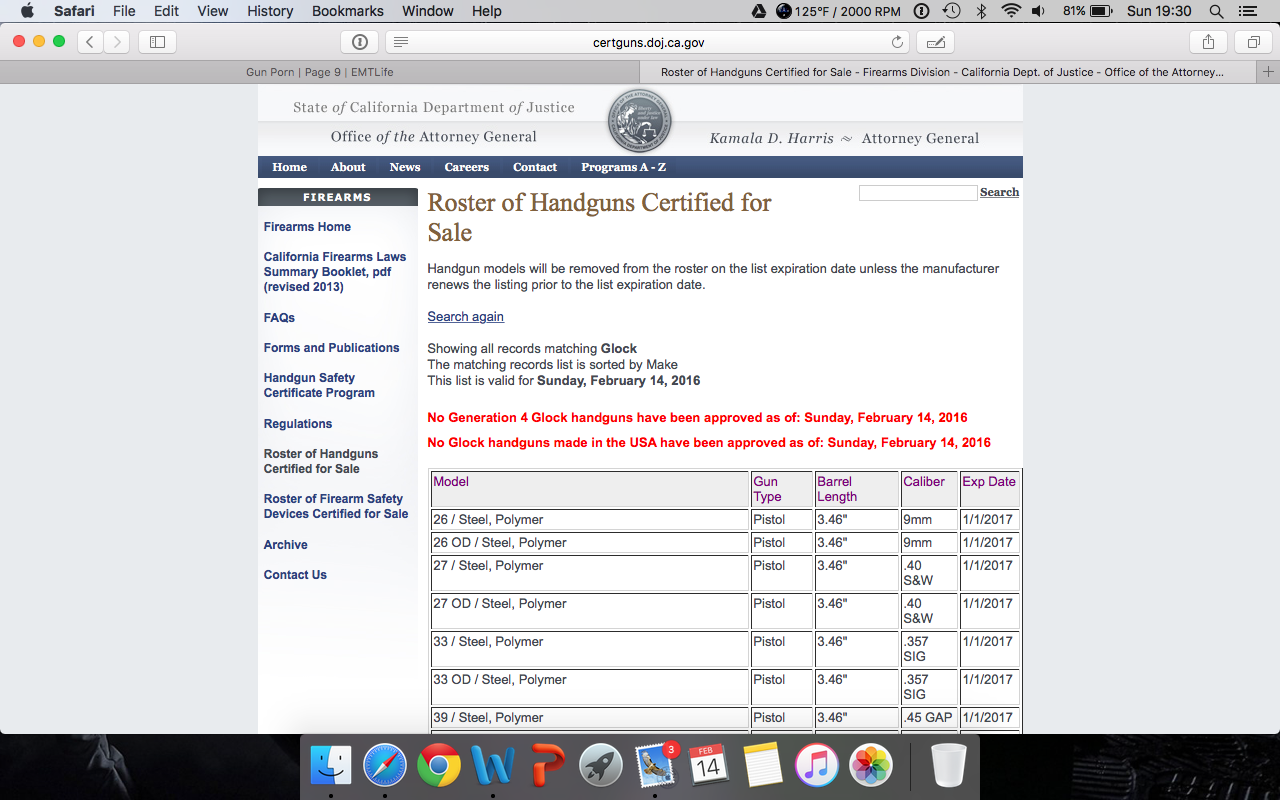Open the Bluetooth status menu

click(x=982, y=11)
